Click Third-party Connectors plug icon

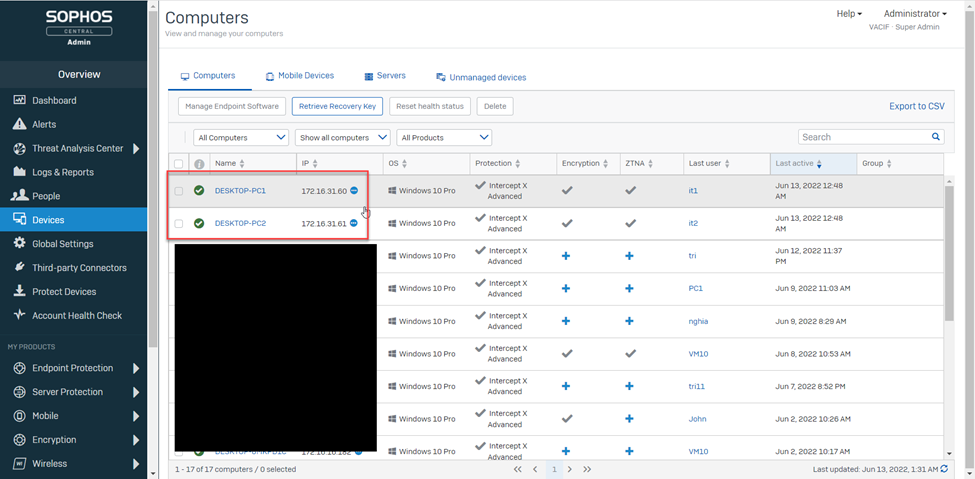click(x=19, y=267)
